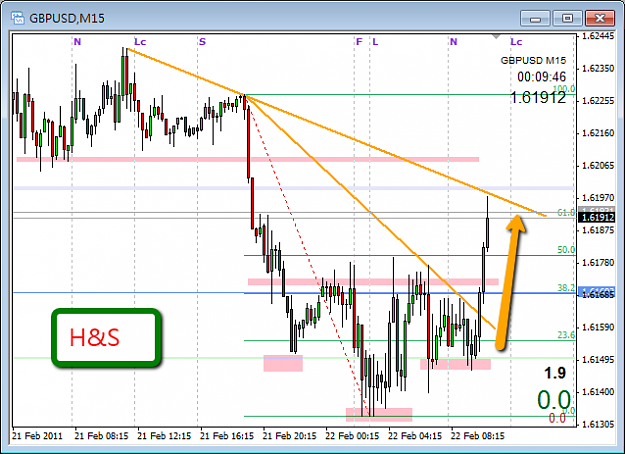The image size is (625, 454).
Task: Click the chart window icon beside GBPUSD,M15
Action: pos(18,18)
